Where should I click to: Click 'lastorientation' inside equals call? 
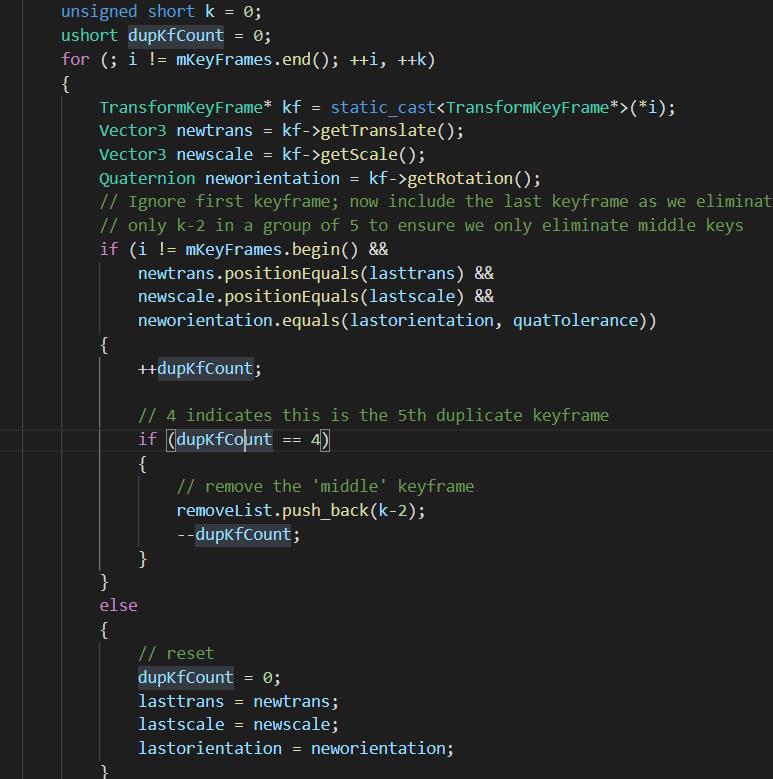[421, 320]
